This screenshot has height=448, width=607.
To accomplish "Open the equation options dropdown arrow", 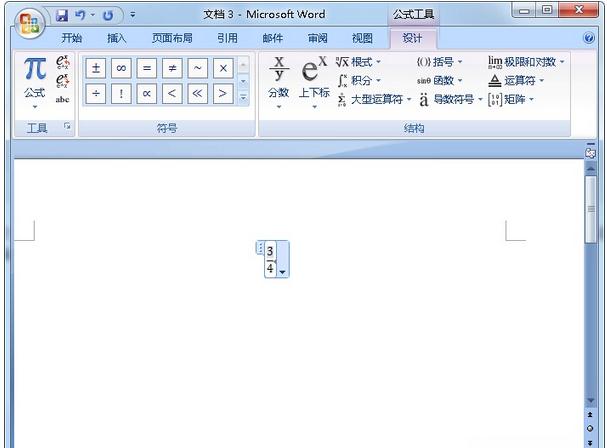I will [x=283, y=272].
